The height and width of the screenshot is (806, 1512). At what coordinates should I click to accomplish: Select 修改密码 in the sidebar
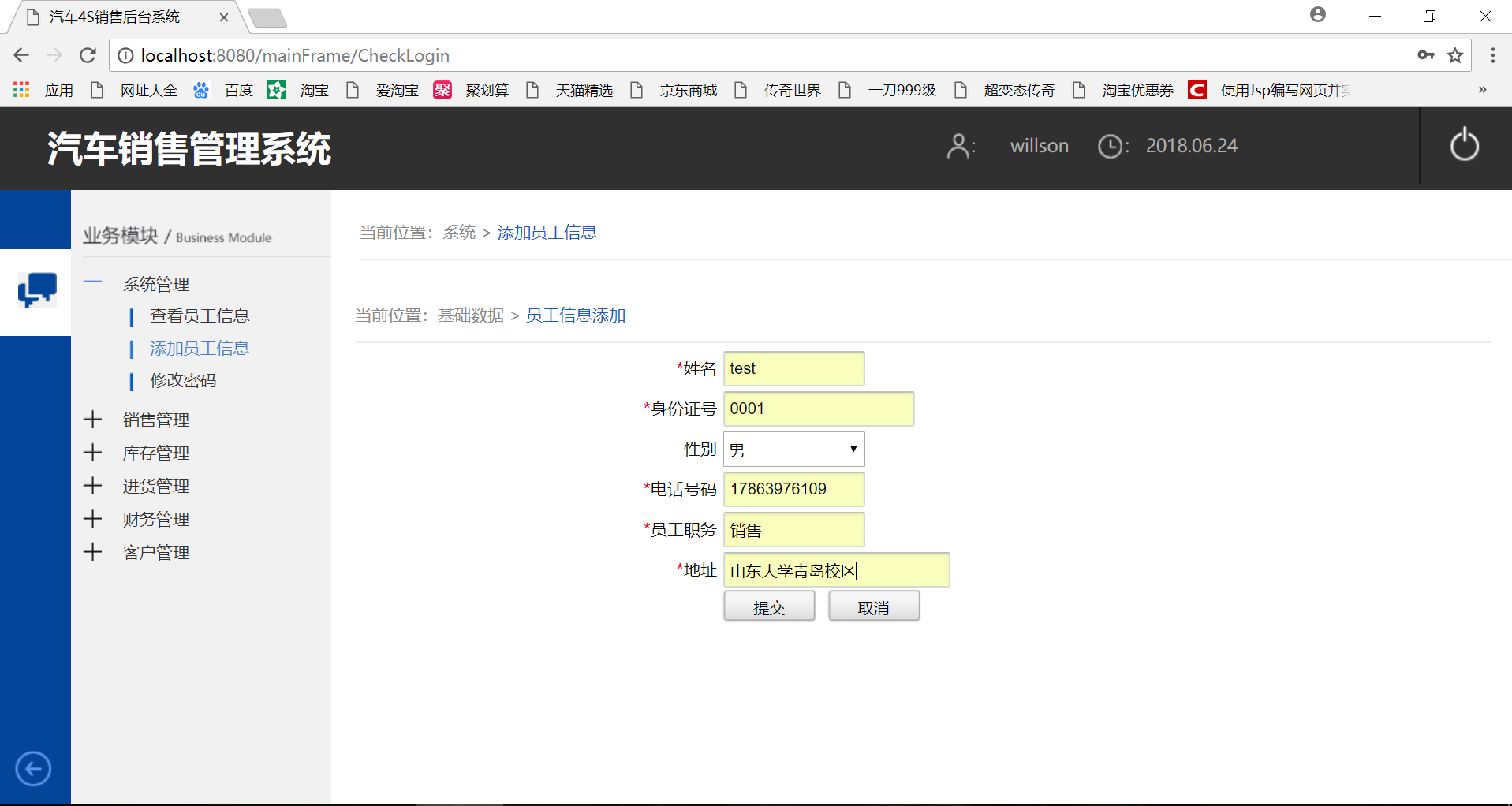pos(183,381)
